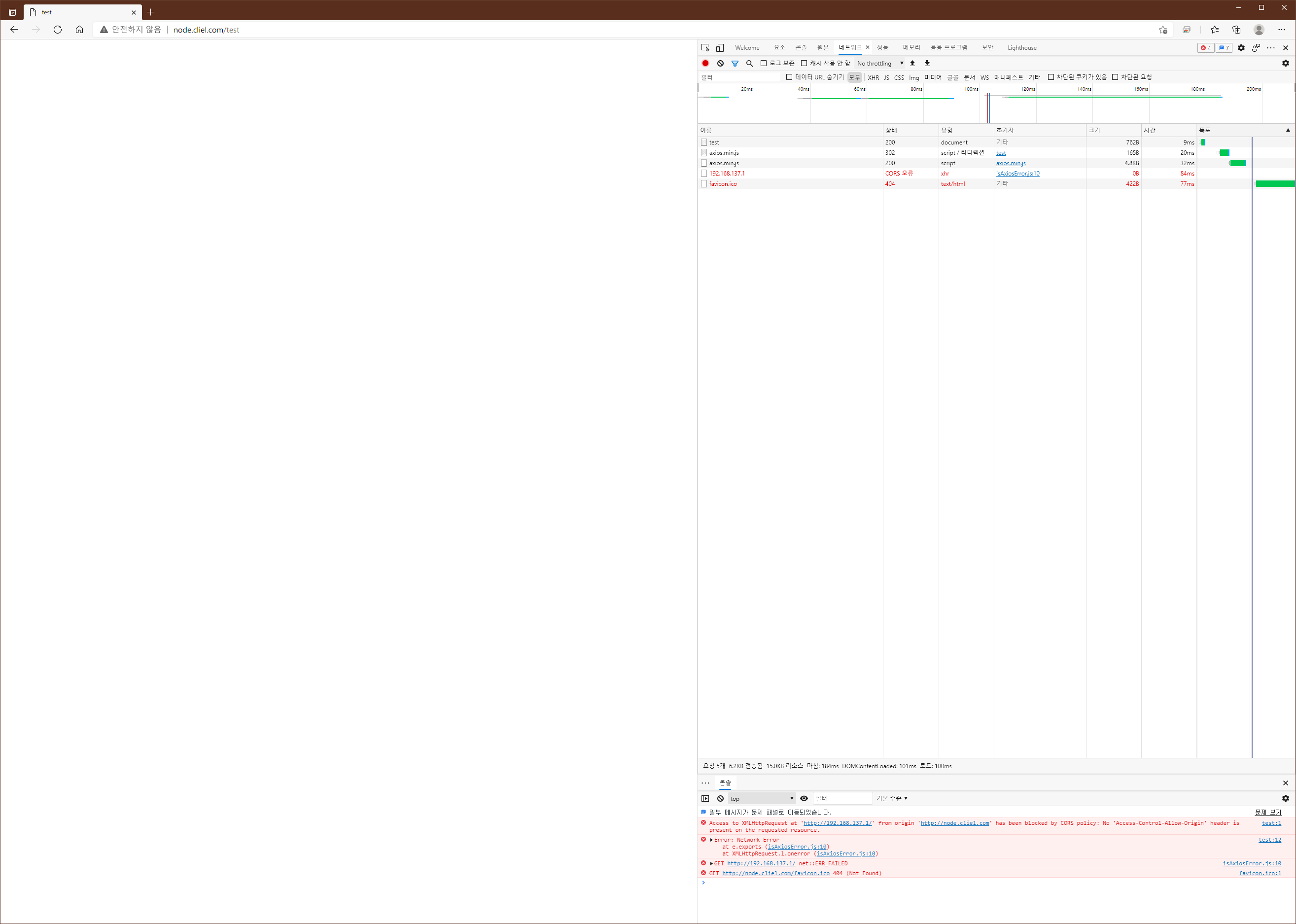The image size is (1296, 924).
Task: Toggle device emulation icon
Action: [720, 48]
